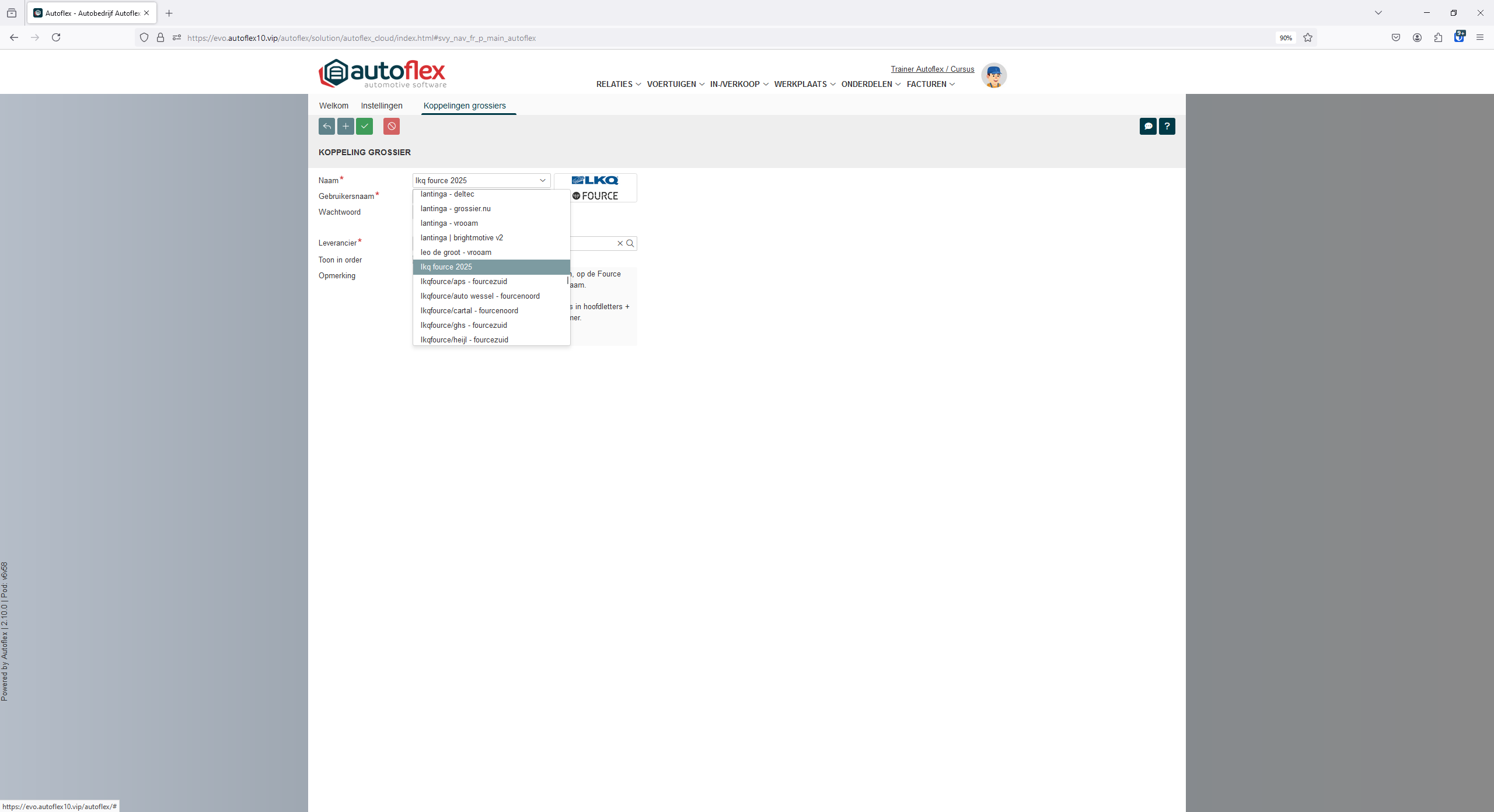Expand the WERKPLAATS menu
Viewport: 1494px width, 812px height.
804,84
